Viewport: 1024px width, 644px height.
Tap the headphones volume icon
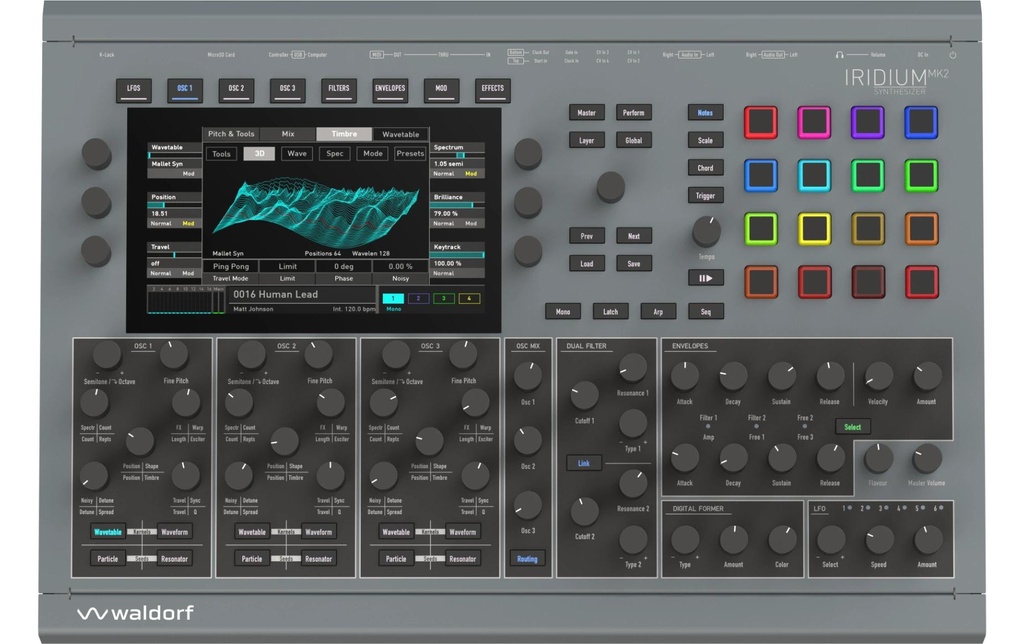pos(839,55)
